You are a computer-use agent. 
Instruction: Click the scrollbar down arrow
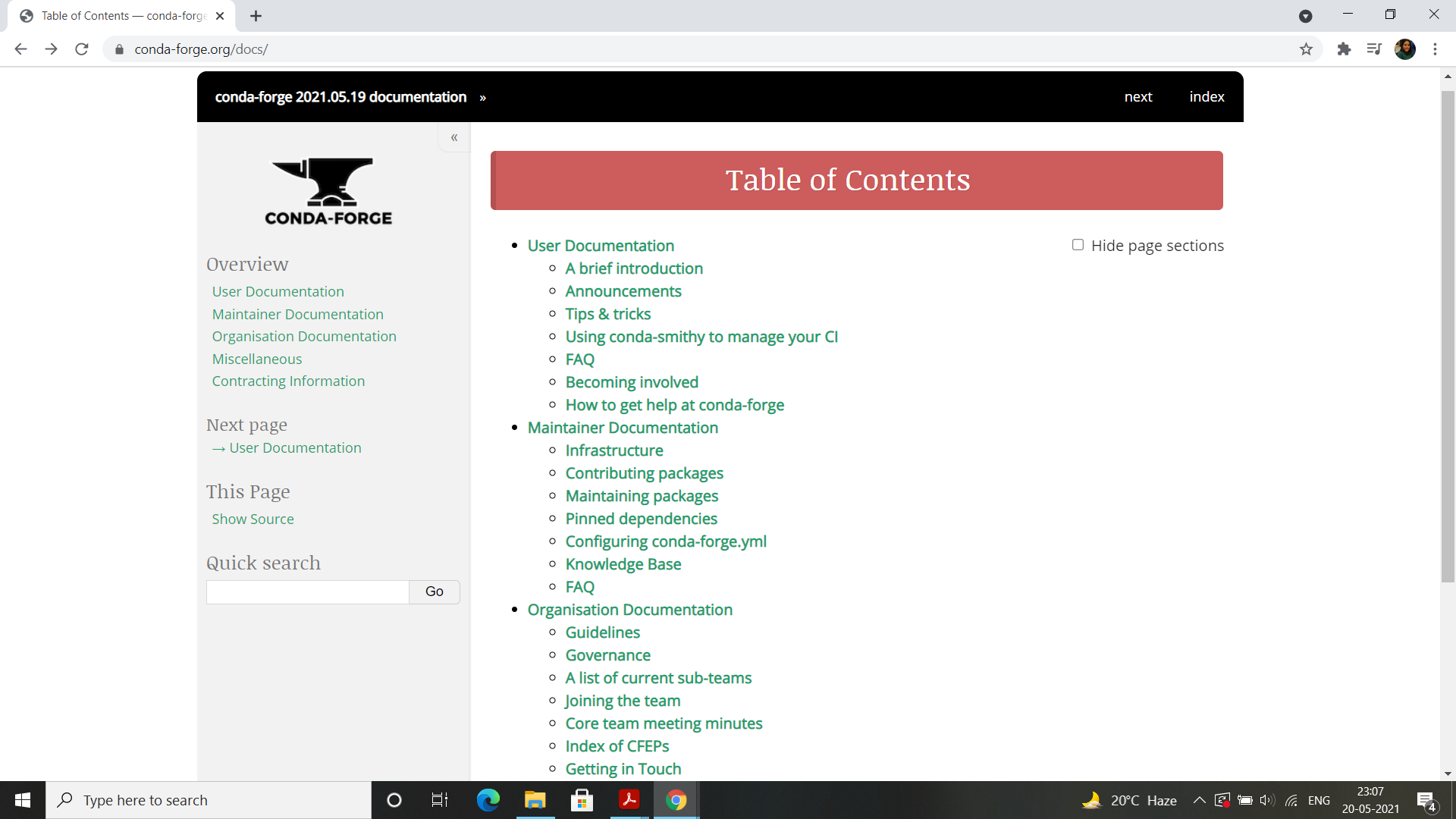coord(1448,774)
